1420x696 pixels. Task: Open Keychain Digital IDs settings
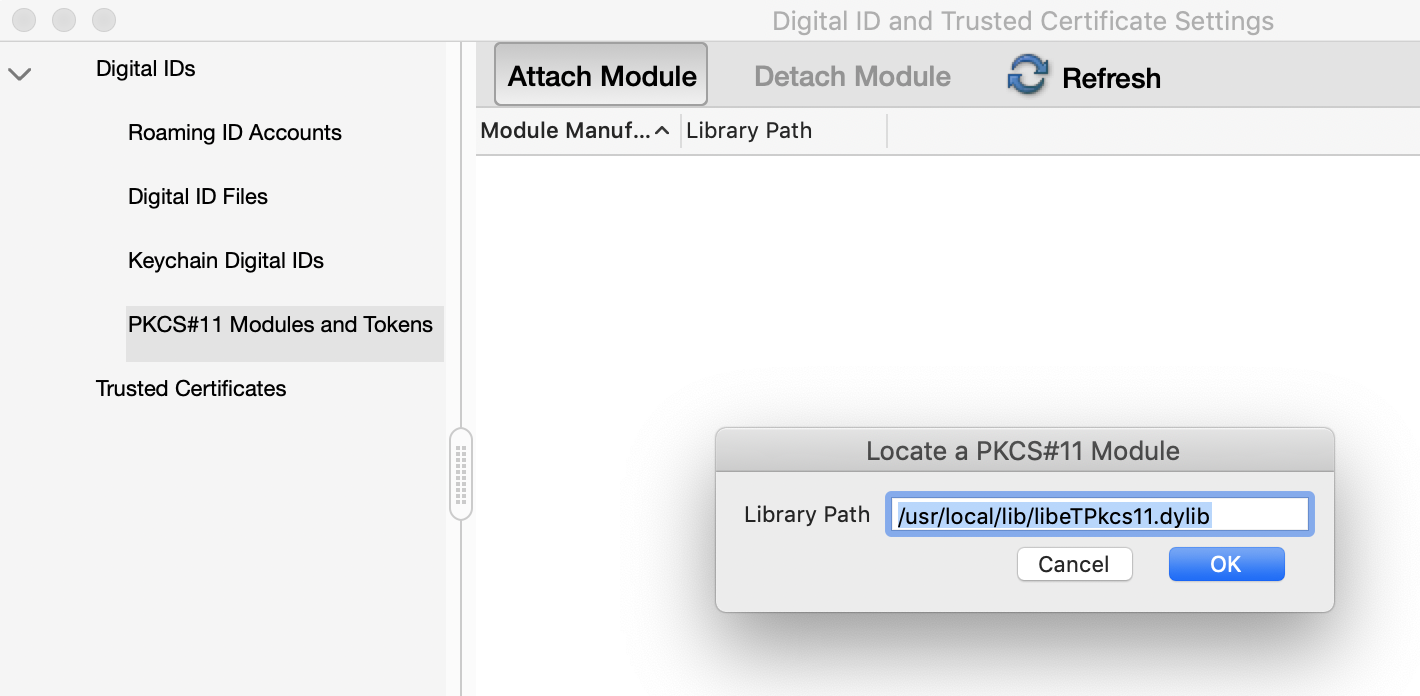pyautogui.click(x=226, y=260)
